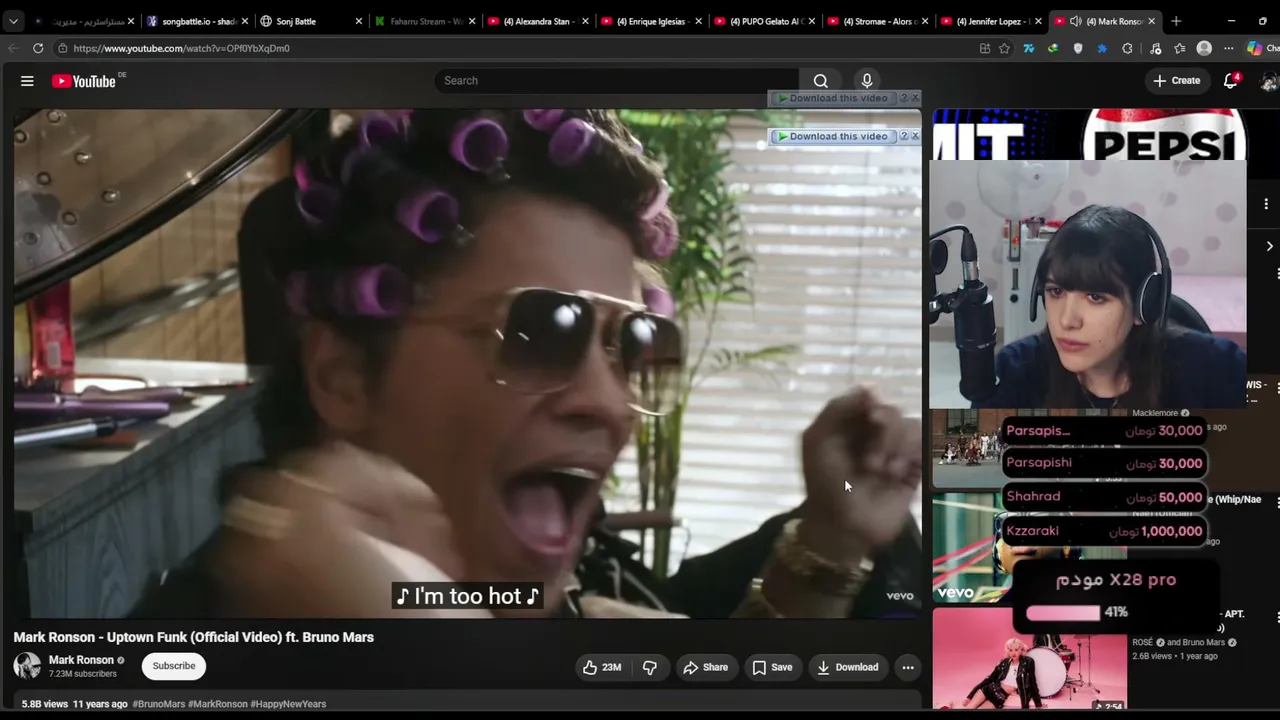Screen dimensions: 1280x720
Task: Open help on the lower download overlay
Action: [x=903, y=136]
